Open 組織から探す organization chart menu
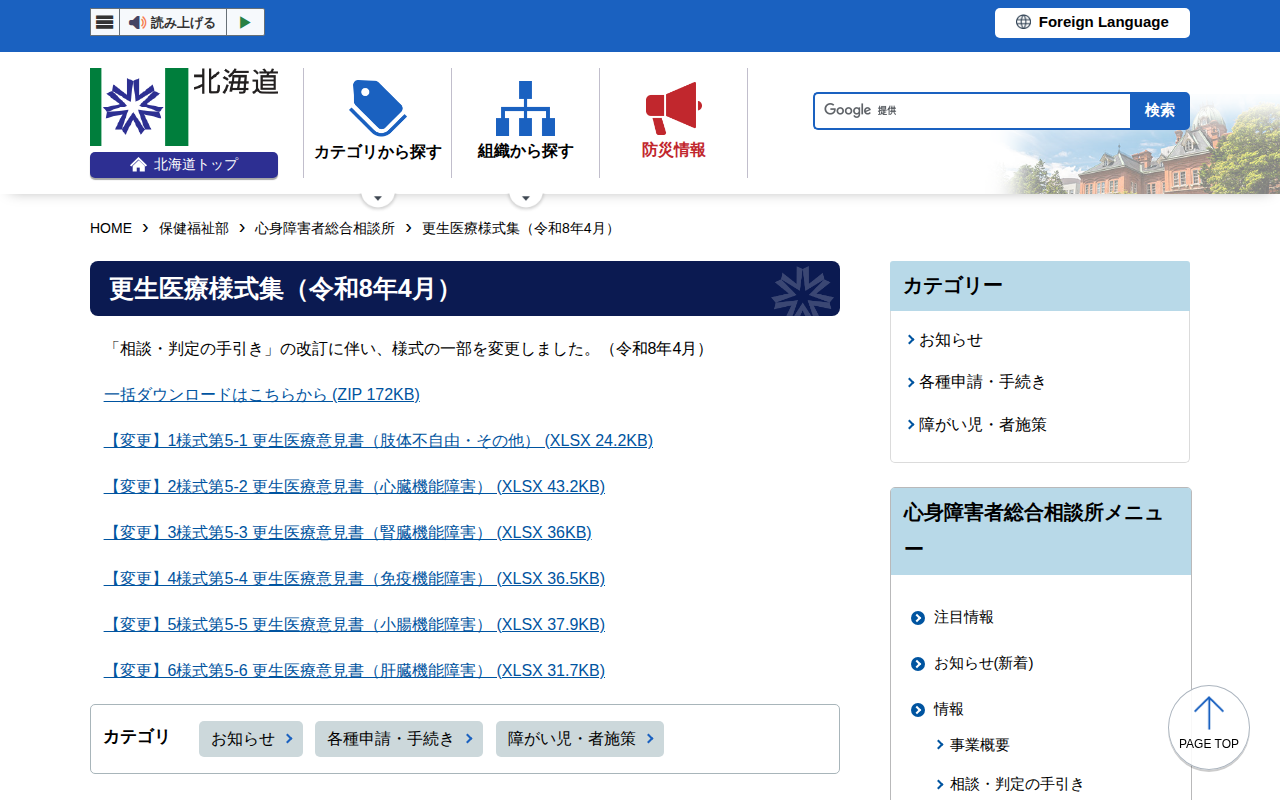 (525, 122)
